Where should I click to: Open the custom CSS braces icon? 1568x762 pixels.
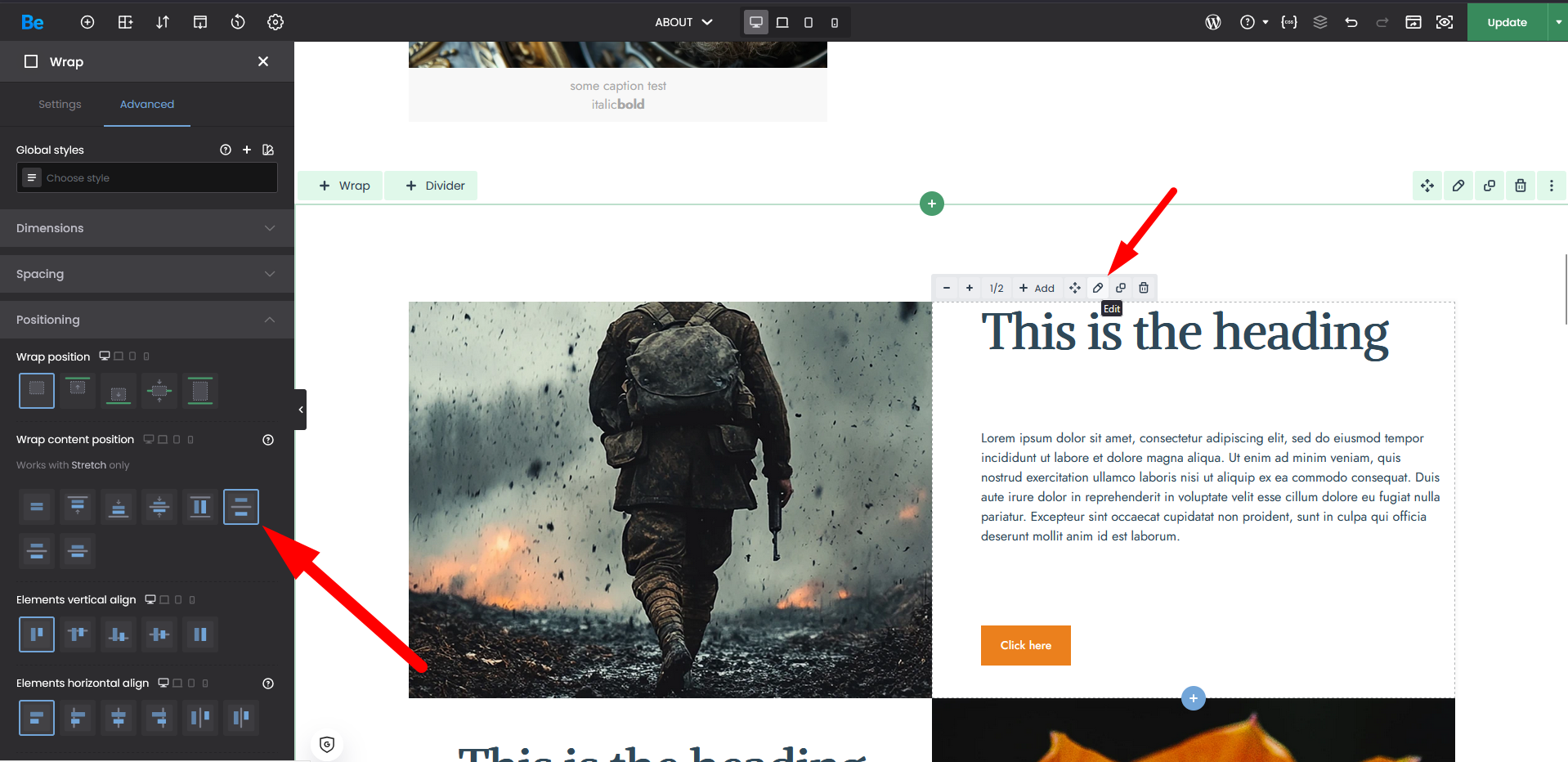point(1289,22)
